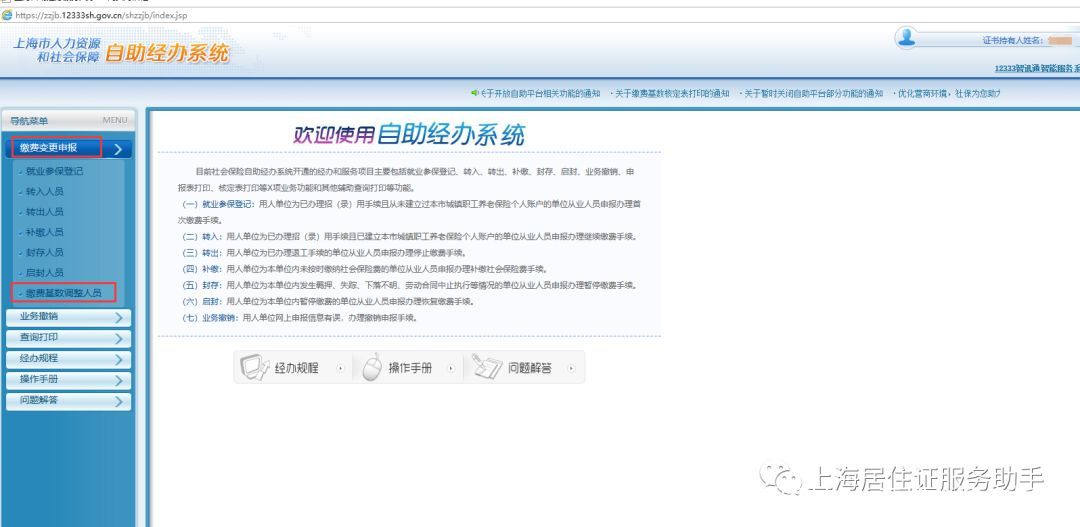
Task: Click the notepad icon beside 问题解答
Action: point(486,367)
